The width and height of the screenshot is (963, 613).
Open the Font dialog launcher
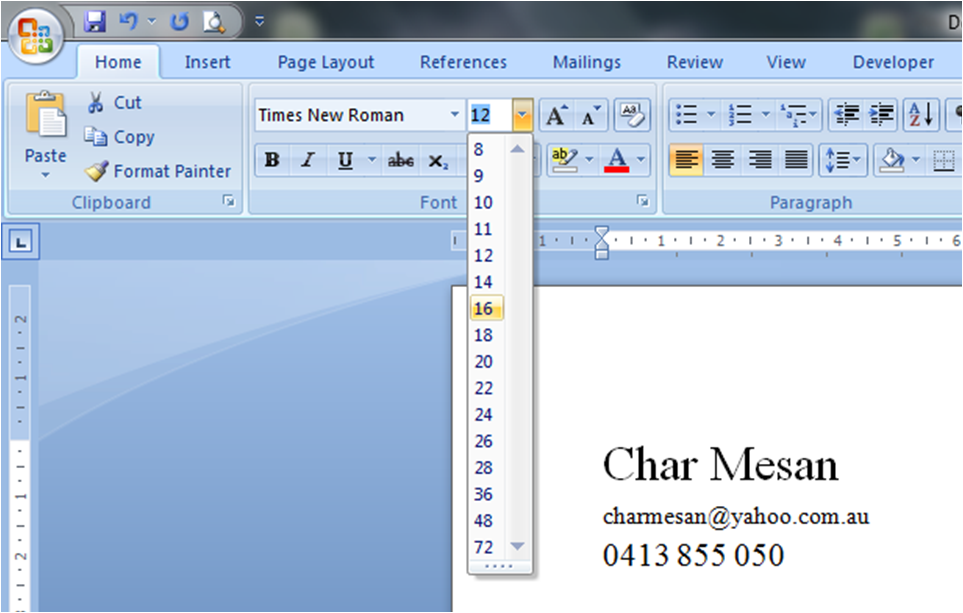pos(643,201)
